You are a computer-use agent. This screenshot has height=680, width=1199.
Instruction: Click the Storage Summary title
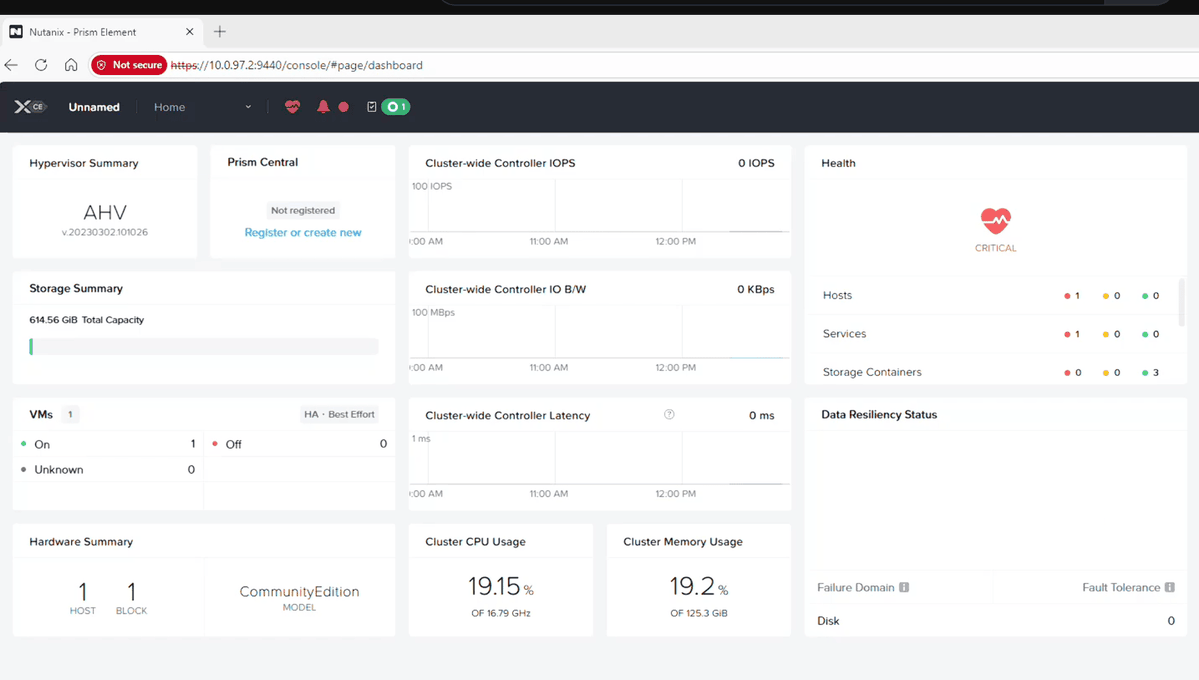76,288
